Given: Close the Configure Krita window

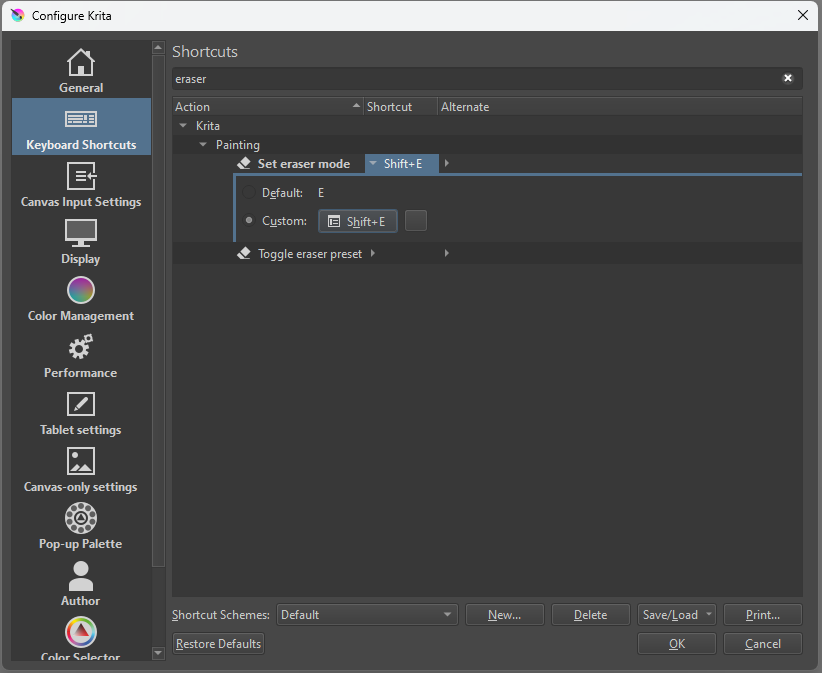Looking at the screenshot, I should pyautogui.click(x=803, y=15).
